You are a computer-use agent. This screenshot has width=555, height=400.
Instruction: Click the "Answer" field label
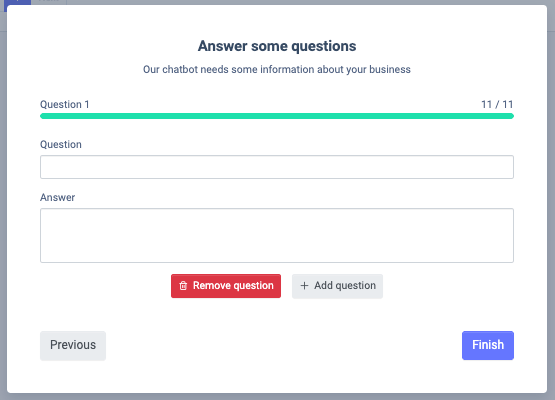click(57, 198)
